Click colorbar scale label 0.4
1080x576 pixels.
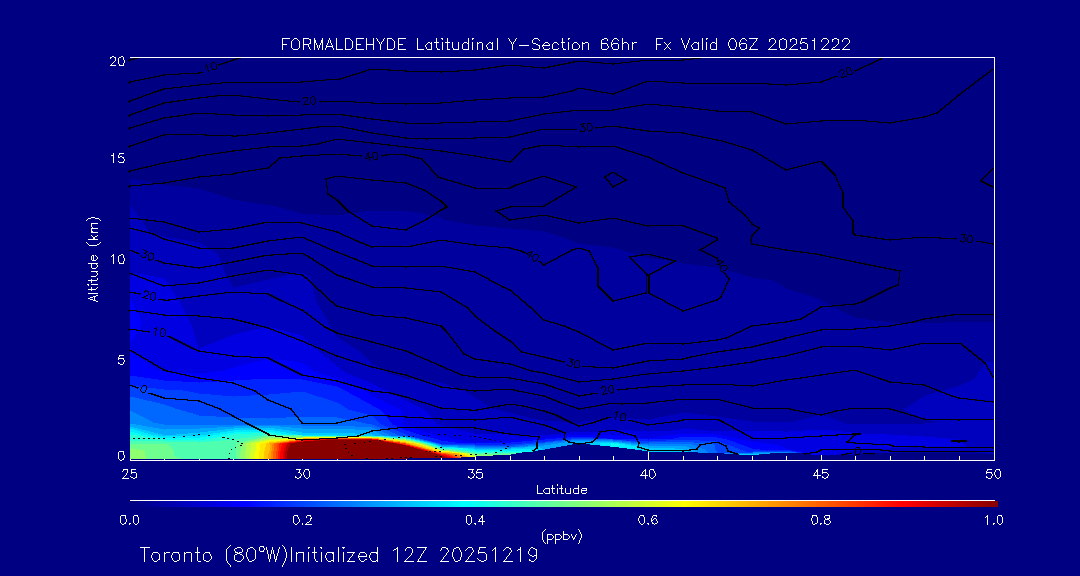[x=475, y=520]
